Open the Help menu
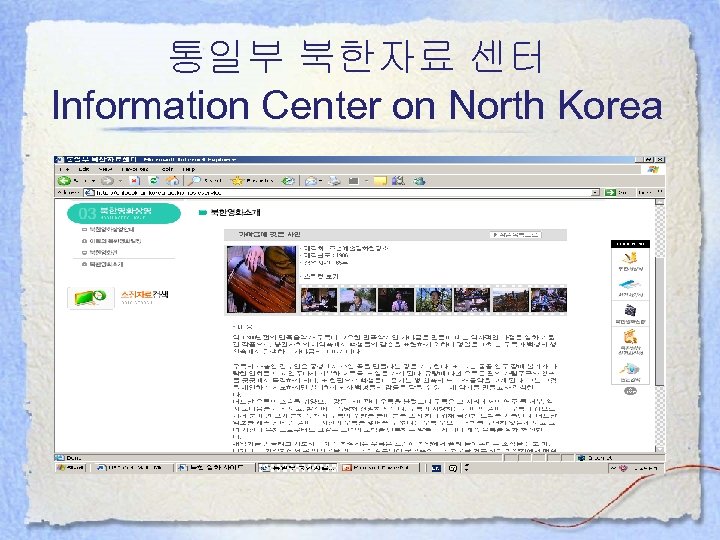Screen dimensions: 720x540 click(x=189, y=169)
